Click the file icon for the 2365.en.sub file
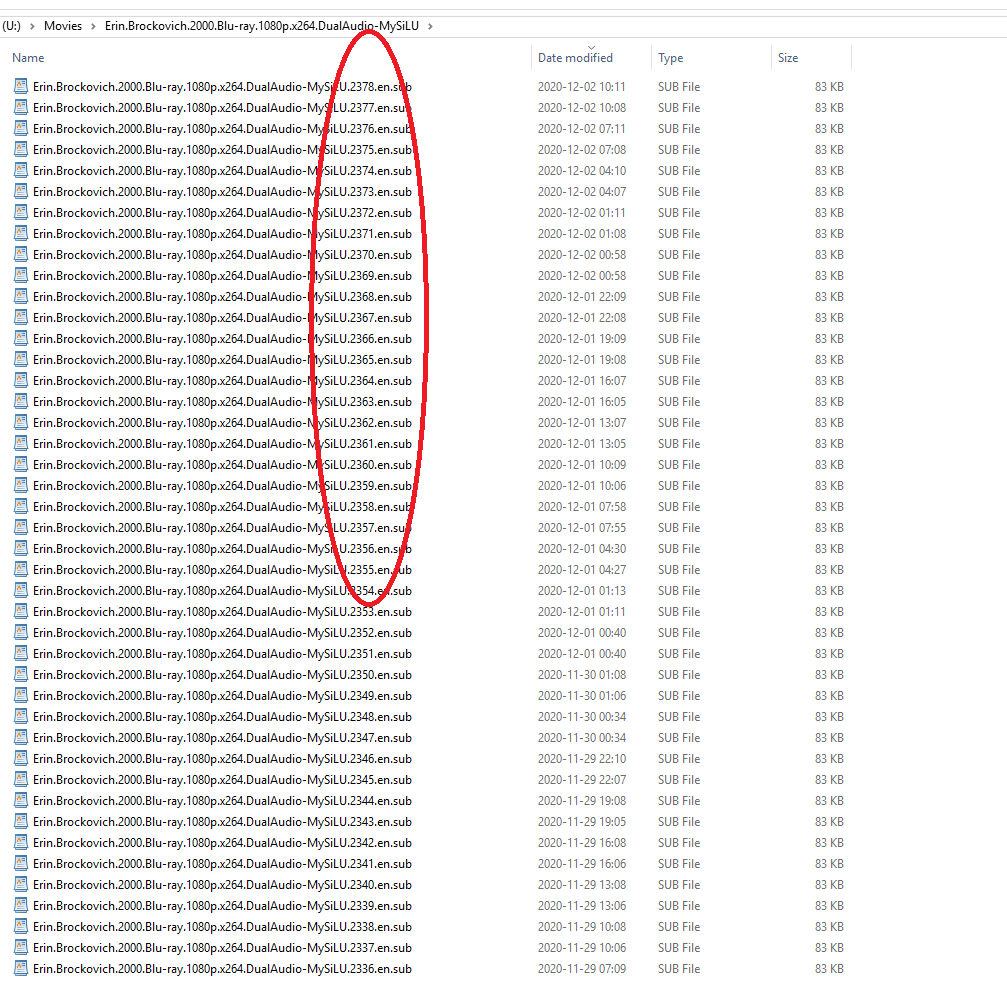 pos(21,359)
